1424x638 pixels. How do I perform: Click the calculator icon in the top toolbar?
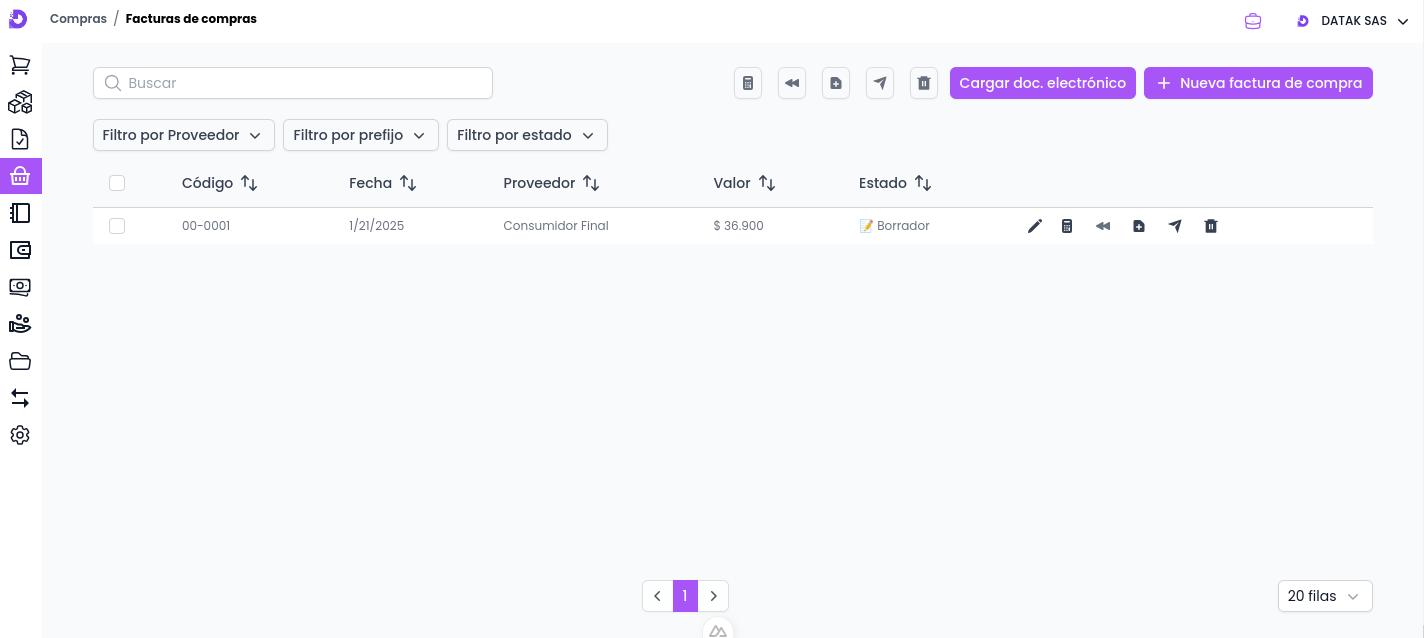tap(748, 83)
